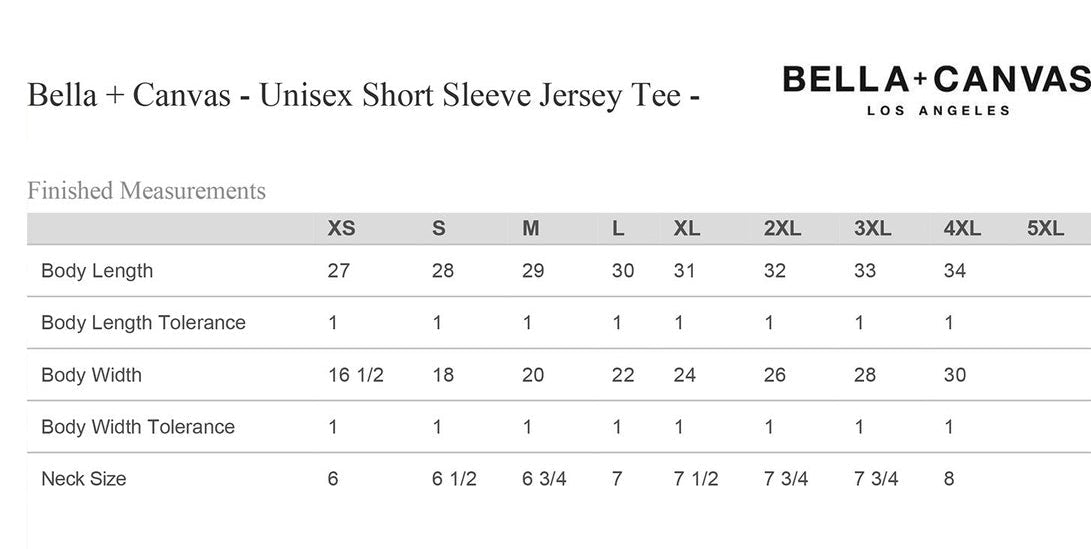Click the 2XL column header
1091x549 pixels.
[782, 228]
